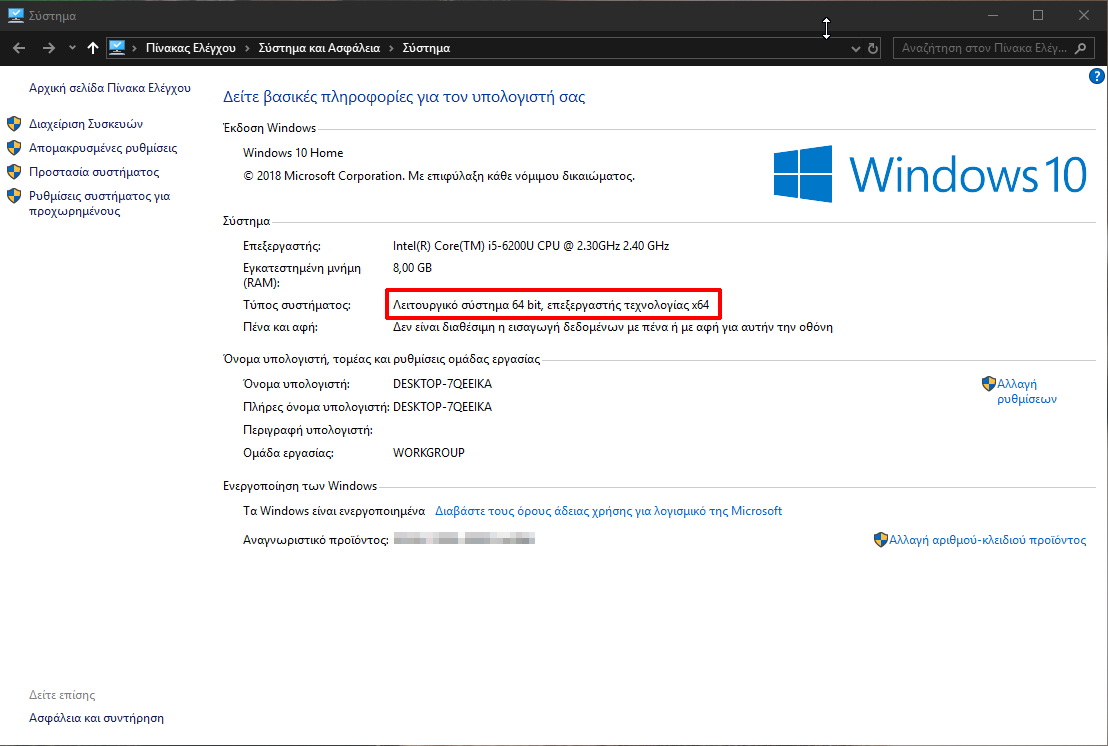Open Απομακρυσμένες ρυθμίσεις from the sidebar
The height and width of the screenshot is (746, 1108).
point(103,148)
